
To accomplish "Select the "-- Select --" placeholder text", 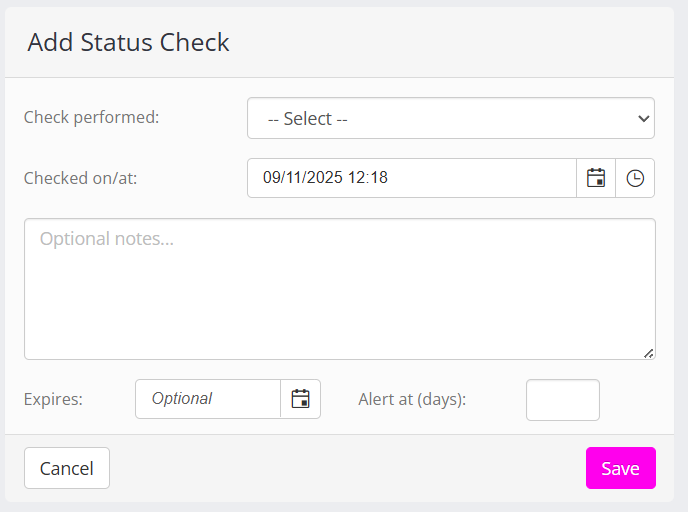I will point(307,119).
